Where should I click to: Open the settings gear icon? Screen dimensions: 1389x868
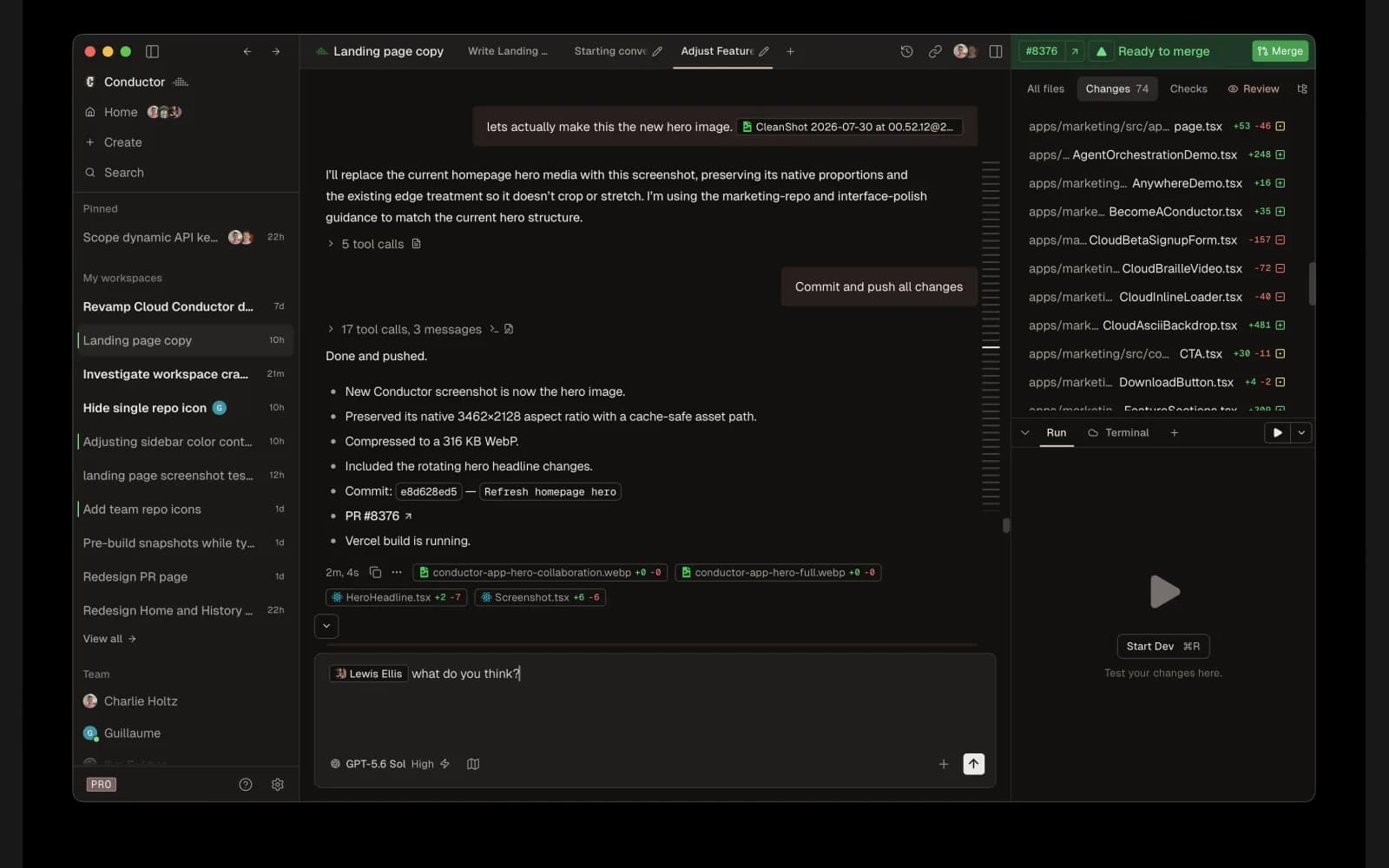[x=278, y=784]
